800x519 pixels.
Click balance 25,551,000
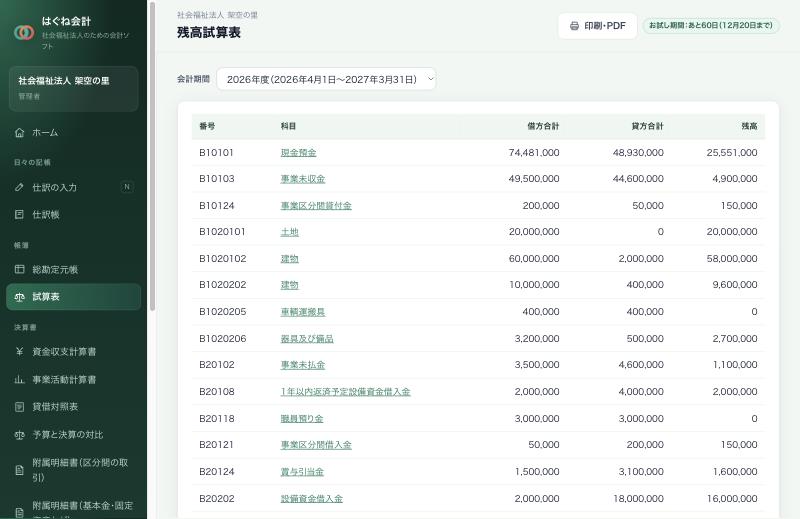[x=732, y=153]
